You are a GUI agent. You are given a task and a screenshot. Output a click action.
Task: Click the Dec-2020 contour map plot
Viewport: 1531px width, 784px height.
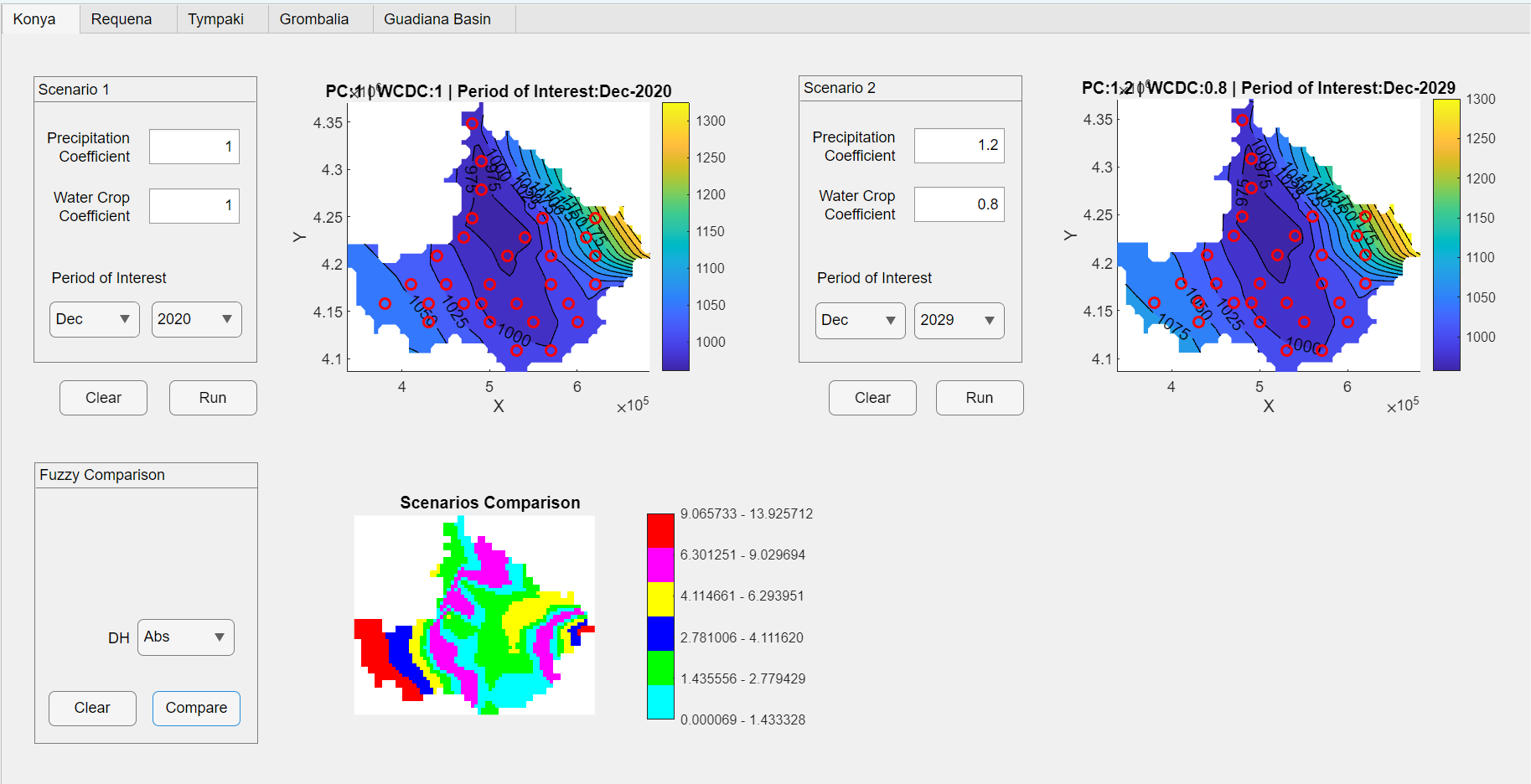click(x=499, y=237)
